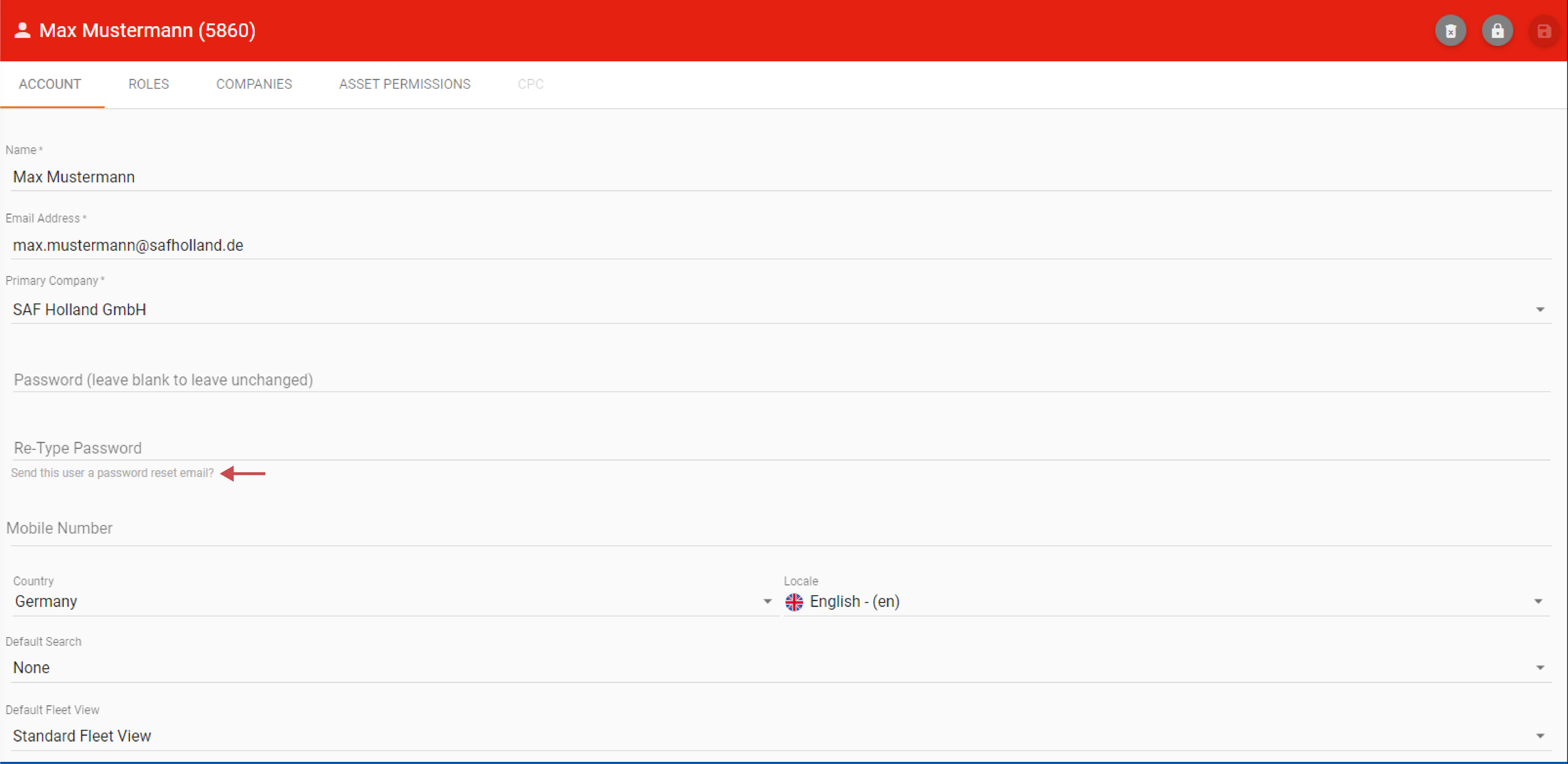Click the user profile icon beside Max Mustermann
This screenshot has height=764, width=1568.
click(x=22, y=30)
